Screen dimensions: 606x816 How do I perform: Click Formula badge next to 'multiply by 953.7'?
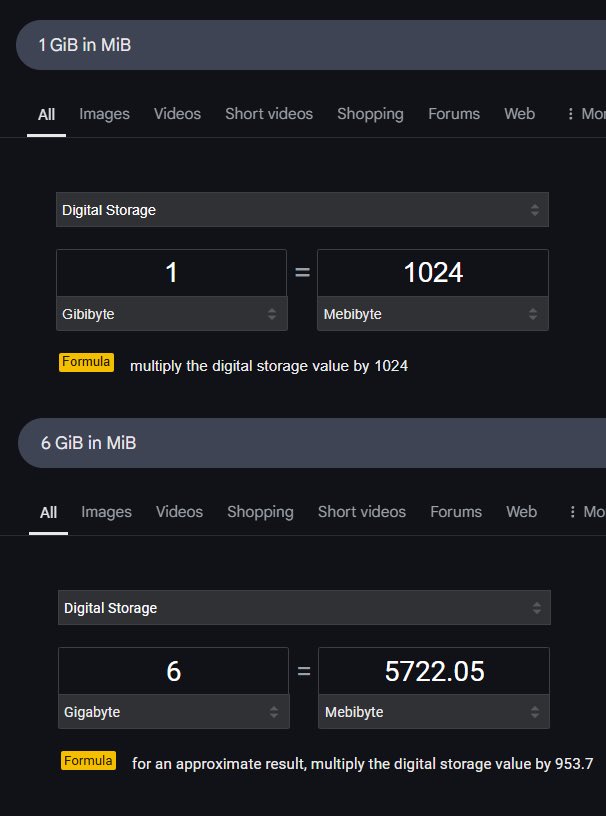coord(89,761)
